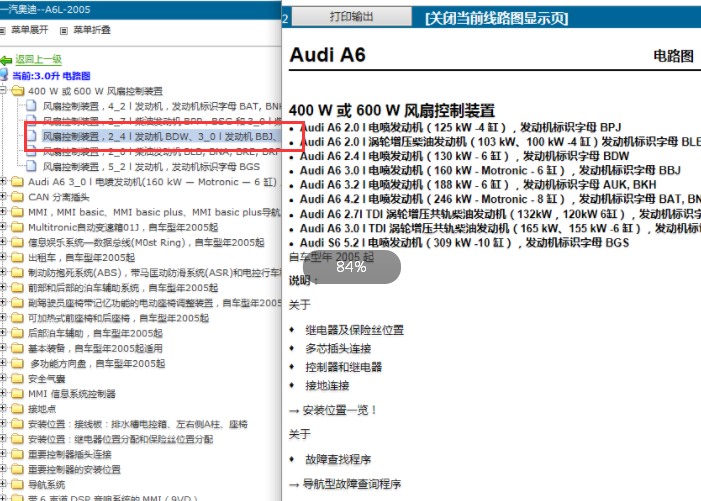Screen dimensions: 701x501
Task: Click 菜单展开 expand-all option
Action: (x=30, y=30)
